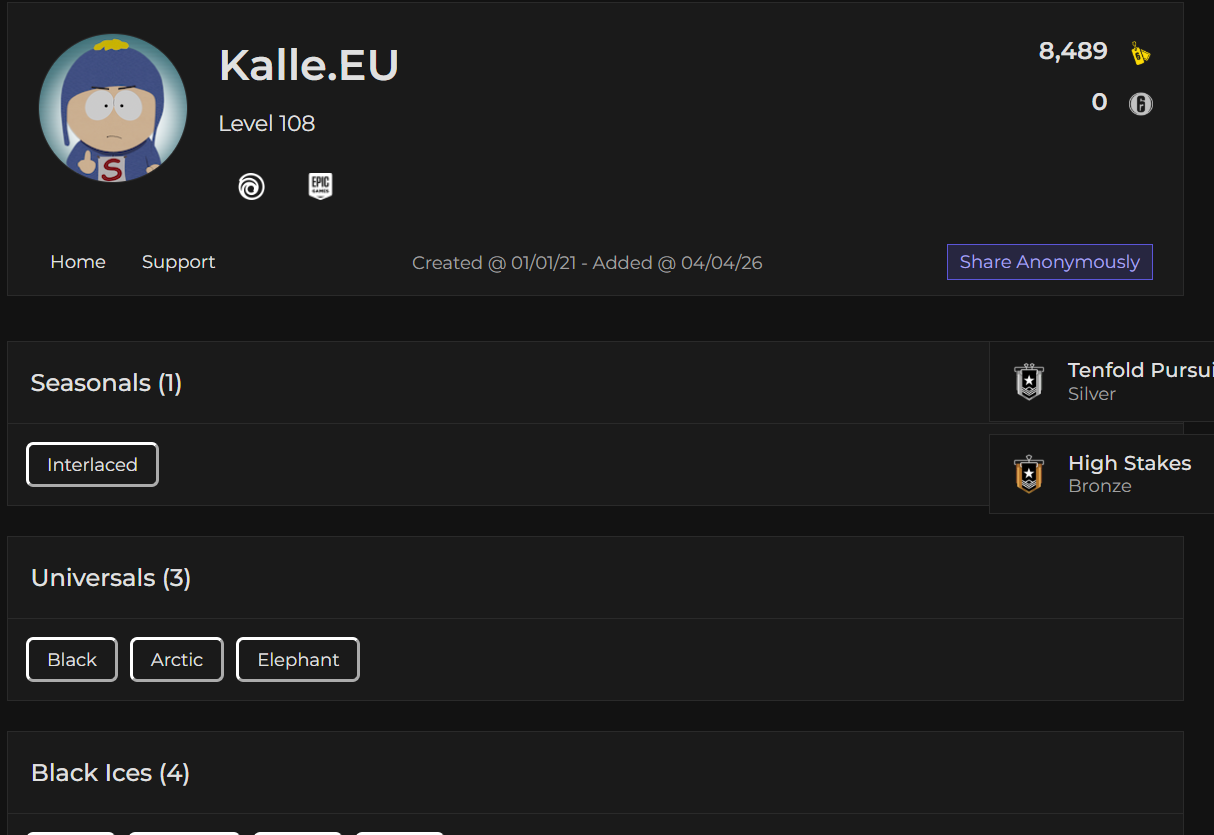The width and height of the screenshot is (1214, 835).
Task: Click the yellow Renown currency icon
Action: coord(1140,53)
